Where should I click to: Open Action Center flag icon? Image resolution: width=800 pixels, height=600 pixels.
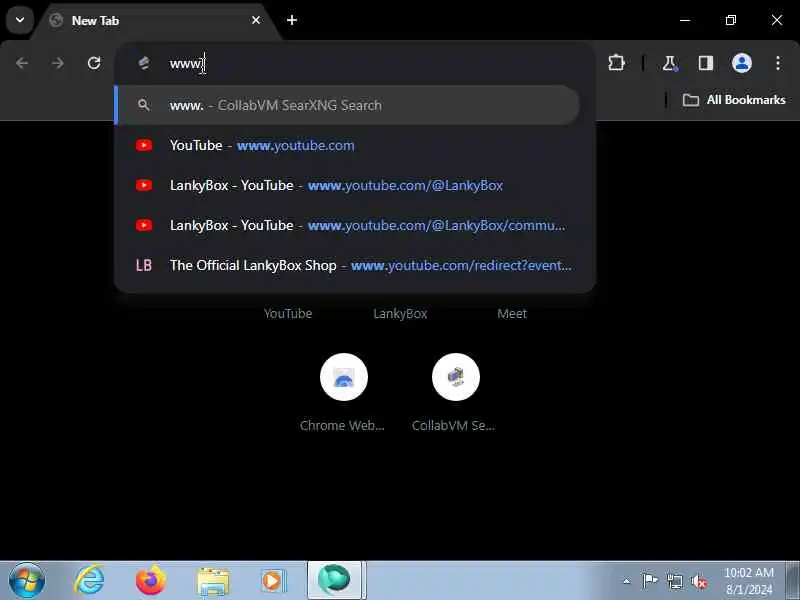[x=650, y=581]
